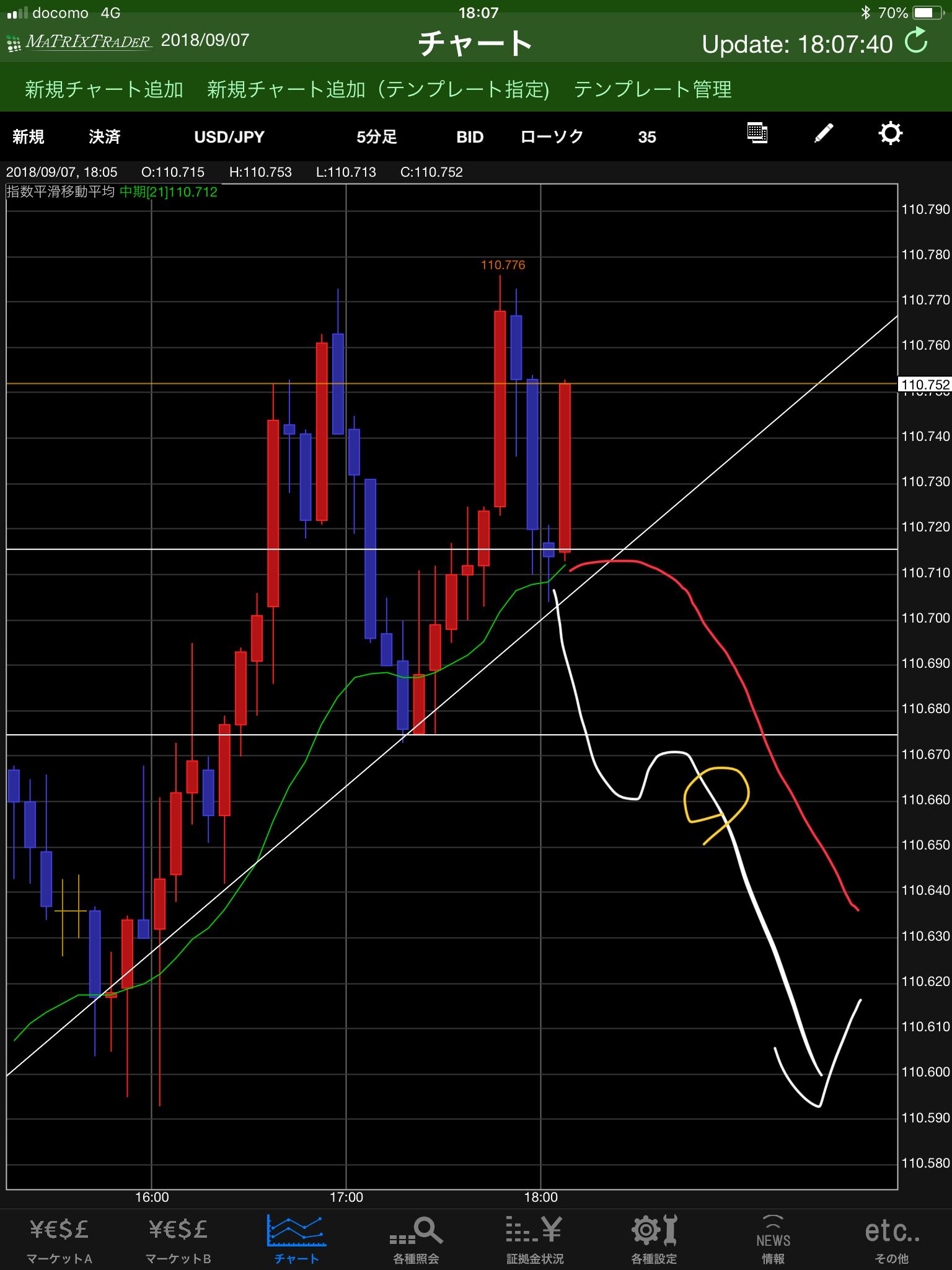Tap 新規チャート追加（テンプレート指定）
This screenshot has height=1270, width=952.
[378, 89]
